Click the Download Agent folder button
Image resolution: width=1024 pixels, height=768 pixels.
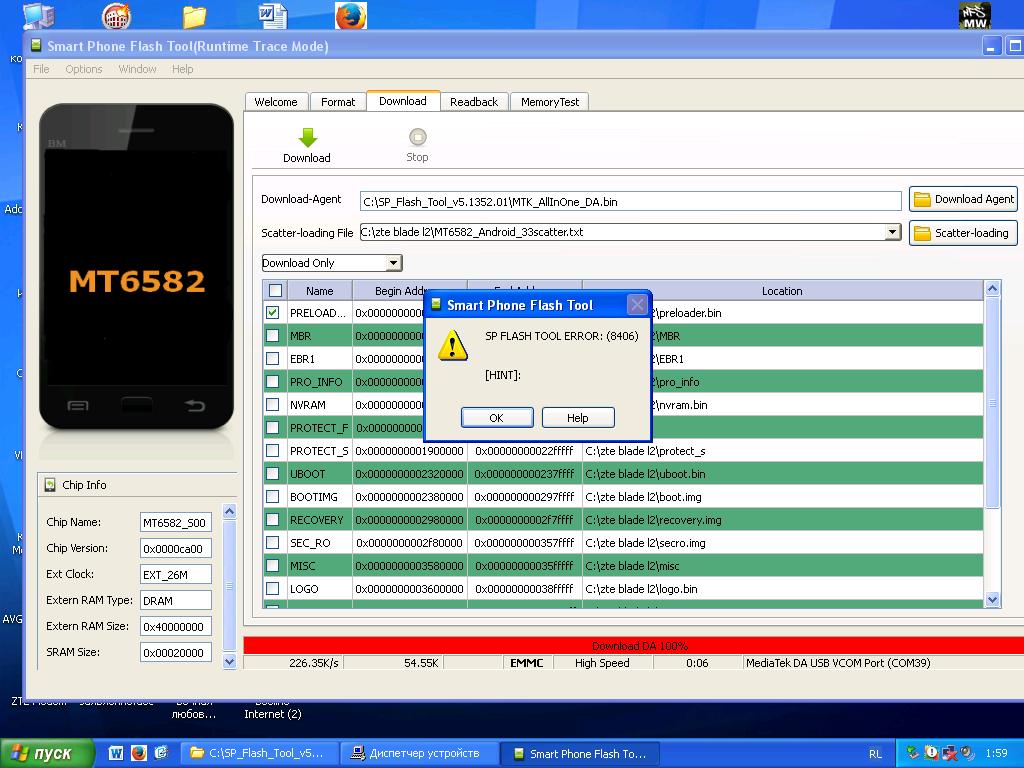(x=962, y=199)
